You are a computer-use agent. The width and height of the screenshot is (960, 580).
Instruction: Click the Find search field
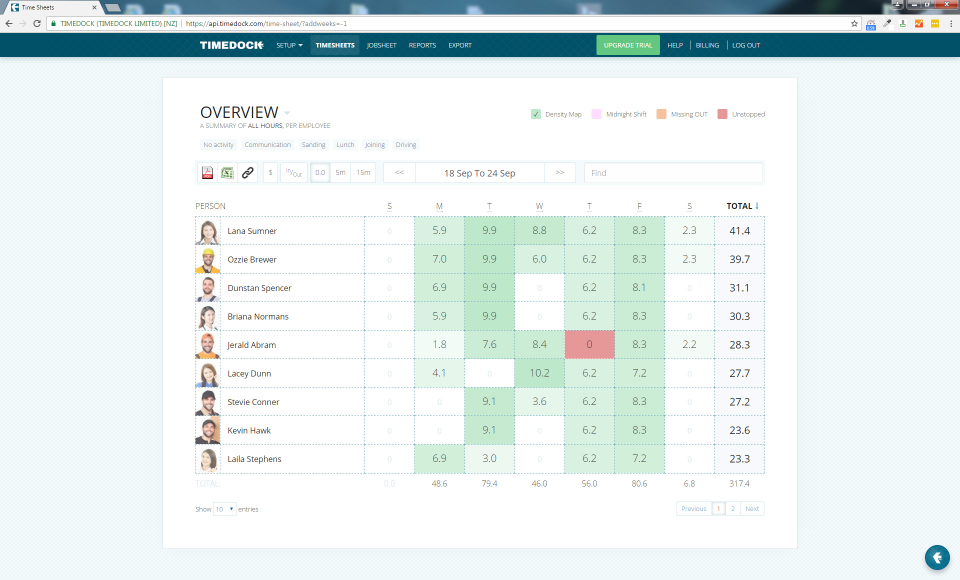click(x=673, y=173)
